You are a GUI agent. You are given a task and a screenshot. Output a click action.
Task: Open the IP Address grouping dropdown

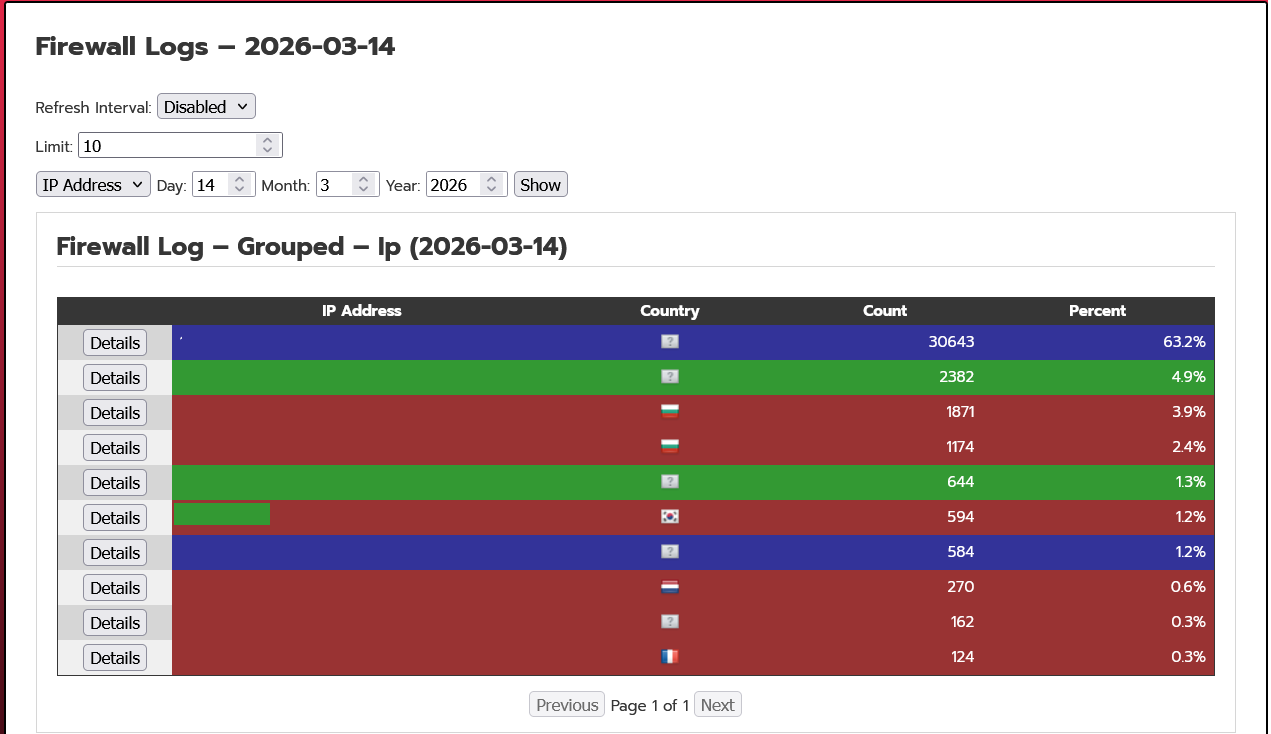[x=93, y=185]
